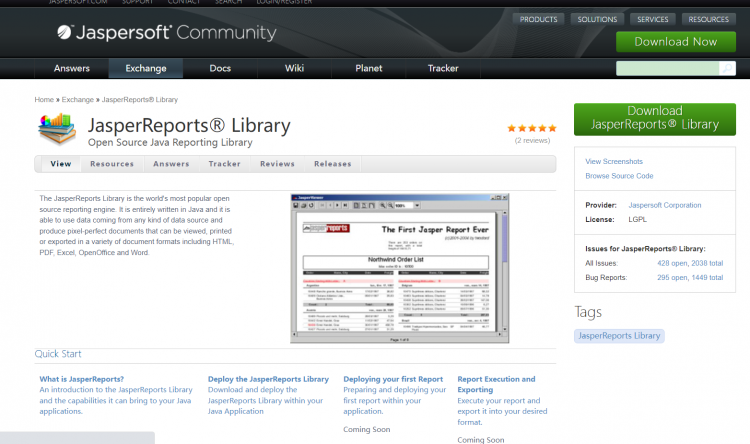Screen dimensions: 750x444
Task: Open the Planet section
Action: pos(368,68)
